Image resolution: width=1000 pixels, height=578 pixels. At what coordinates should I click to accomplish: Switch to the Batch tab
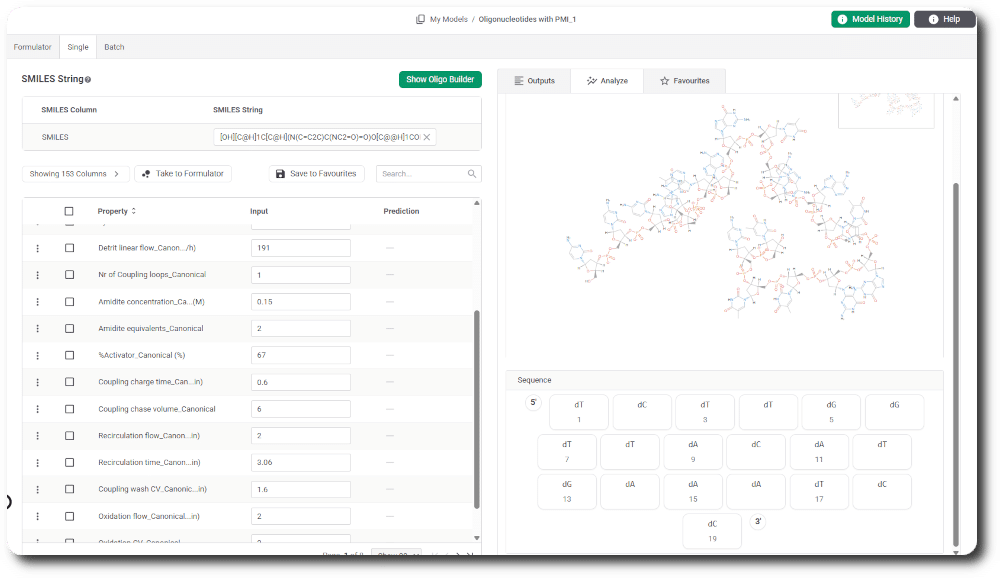tap(114, 47)
